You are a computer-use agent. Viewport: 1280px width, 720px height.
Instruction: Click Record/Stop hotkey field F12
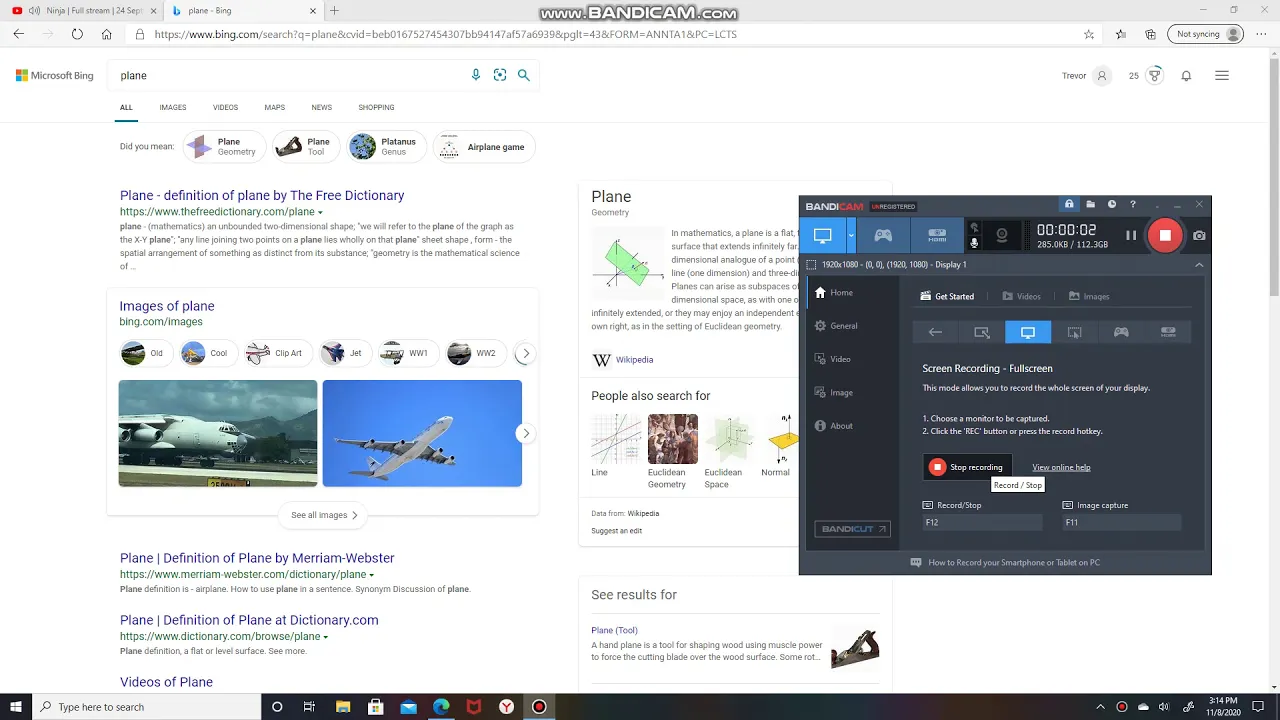coord(982,522)
